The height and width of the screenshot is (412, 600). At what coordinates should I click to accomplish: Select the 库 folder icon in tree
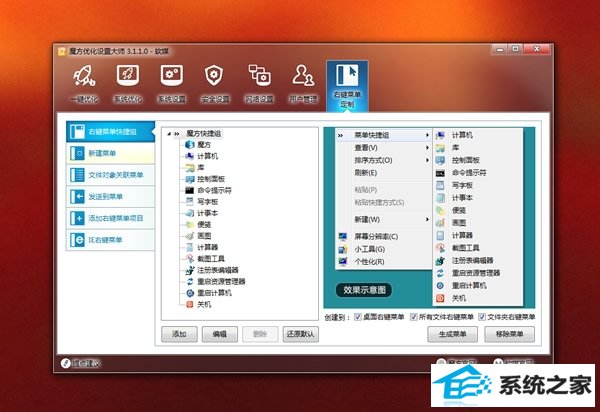[x=190, y=168]
